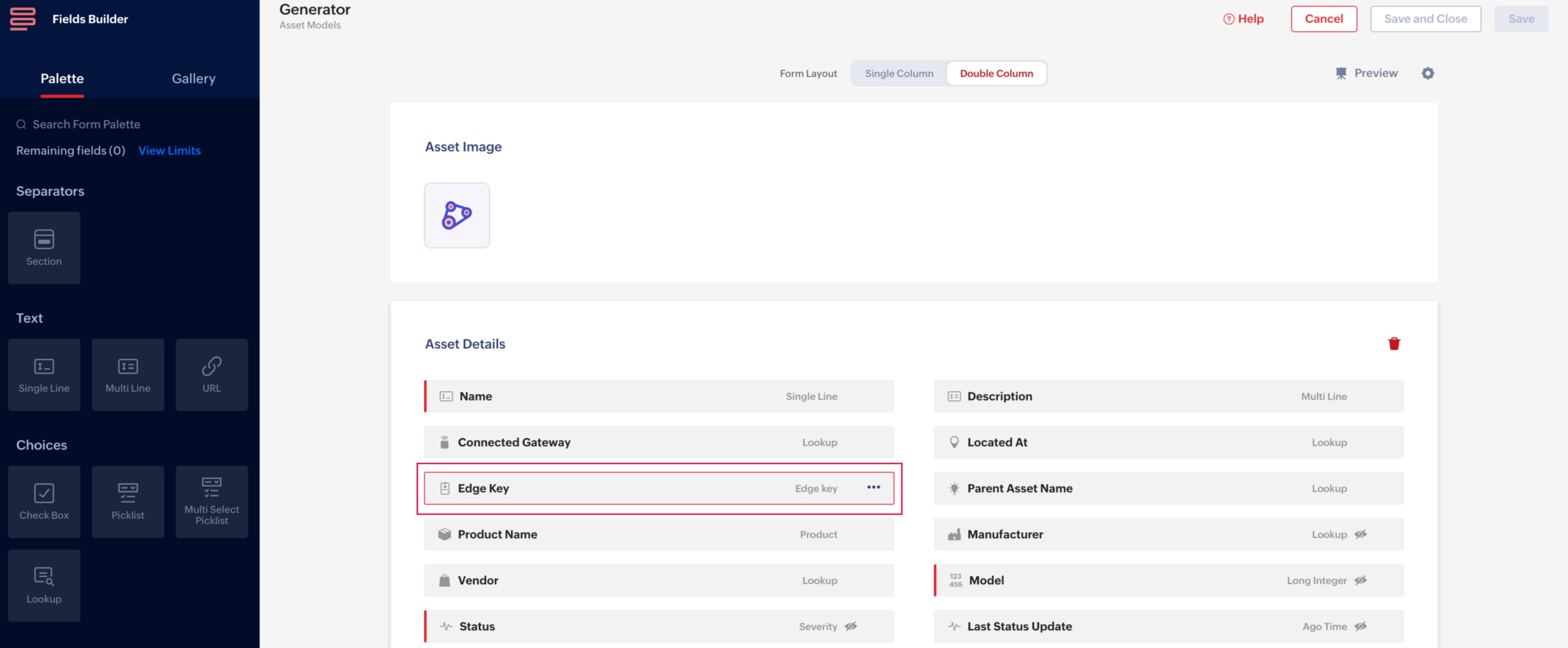The width and height of the screenshot is (1568, 648).
Task: Choose the Picklist field tile
Action: [128, 501]
